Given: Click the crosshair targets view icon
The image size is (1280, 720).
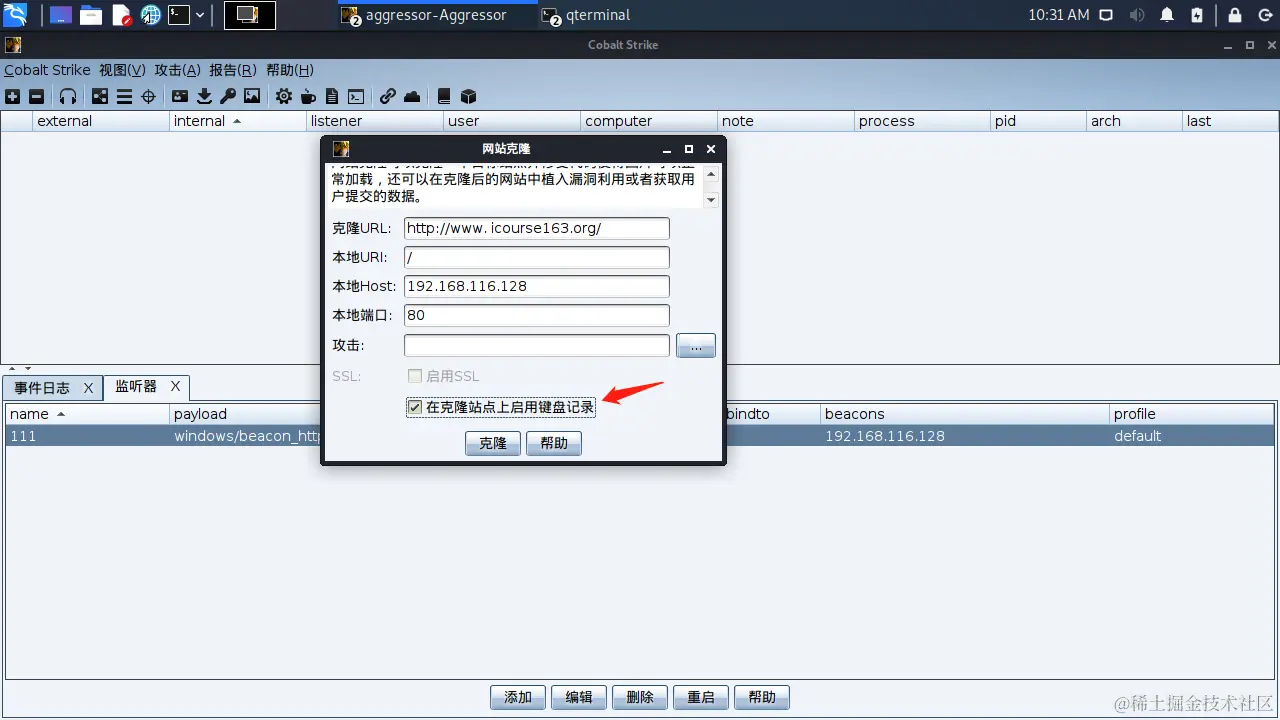Looking at the screenshot, I should [x=148, y=97].
